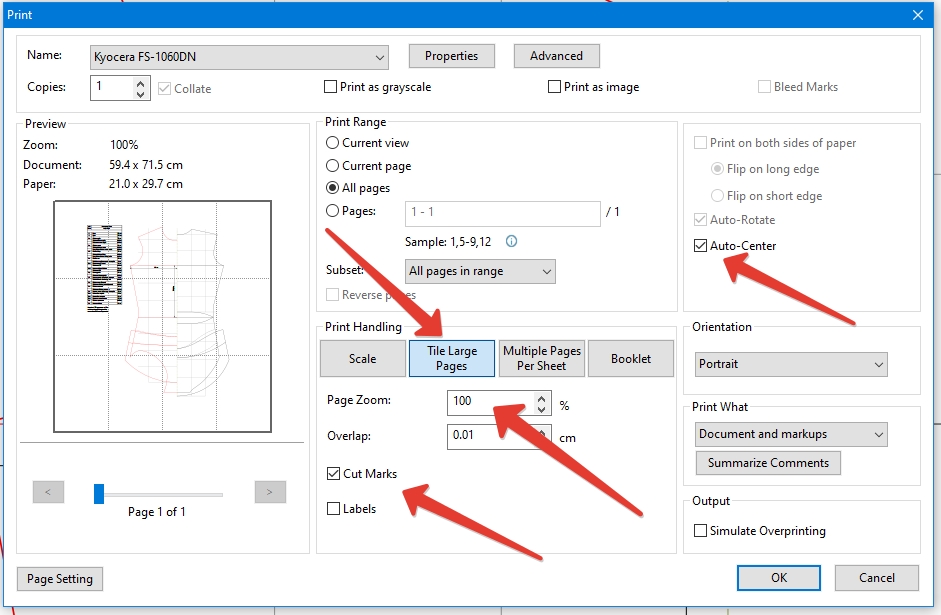This screenshot has height=615, width=941.
Task: Click into the Overlap value field
Action: click(x=490, y=436)
